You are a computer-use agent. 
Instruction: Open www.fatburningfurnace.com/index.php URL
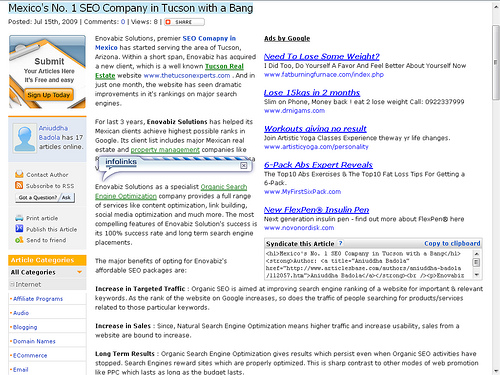(x=324, y=75)
